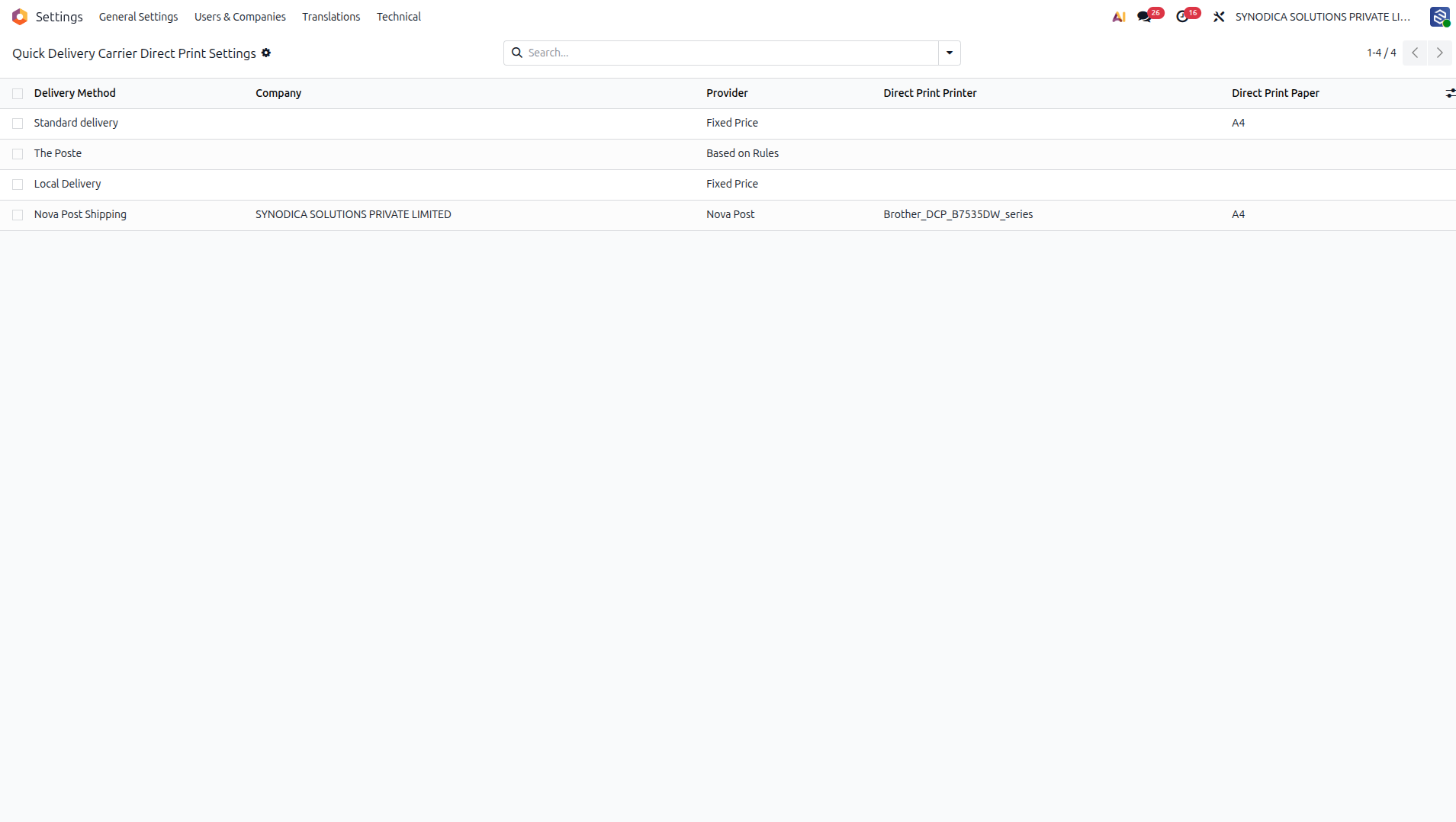Go to next page of records
1456x822 pixels.
point(1439,53)
